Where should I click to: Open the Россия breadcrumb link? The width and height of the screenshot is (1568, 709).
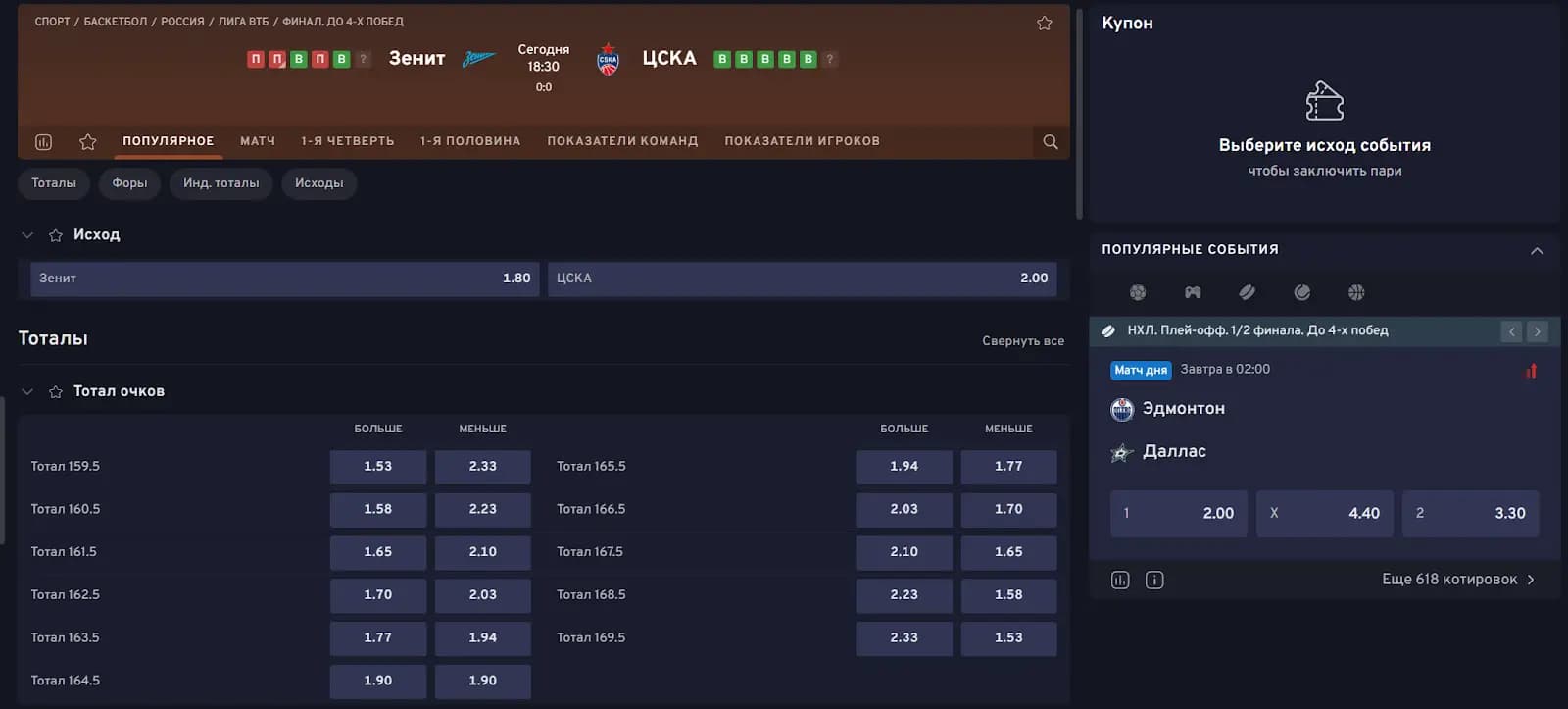coord(182,22)
